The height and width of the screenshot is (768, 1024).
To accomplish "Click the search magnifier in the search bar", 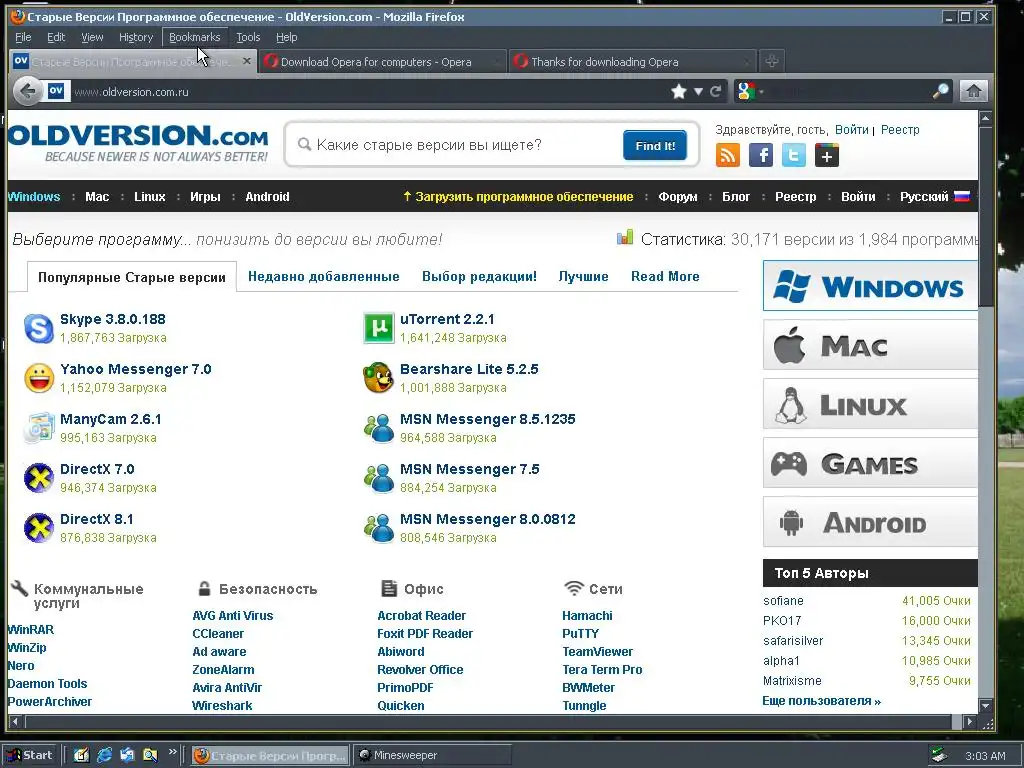I will point(940,91).
